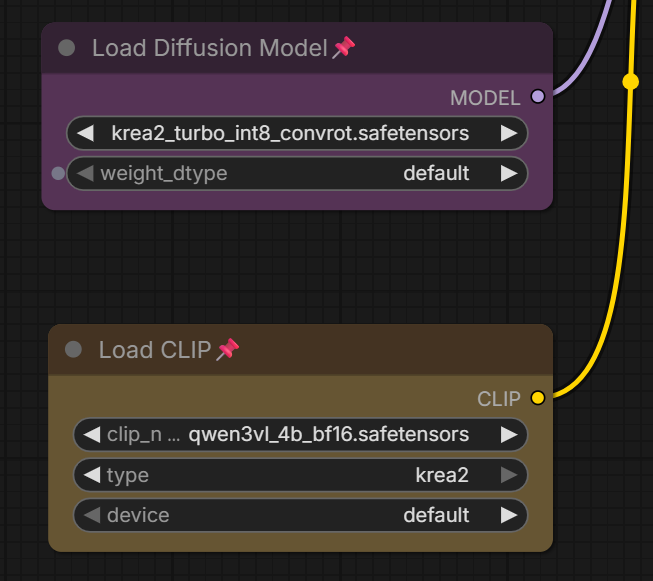Image resolution: width=653 pixels, height=581 pixels.
Task: Click the CLIP output socket
Action: tap(538, 398)
